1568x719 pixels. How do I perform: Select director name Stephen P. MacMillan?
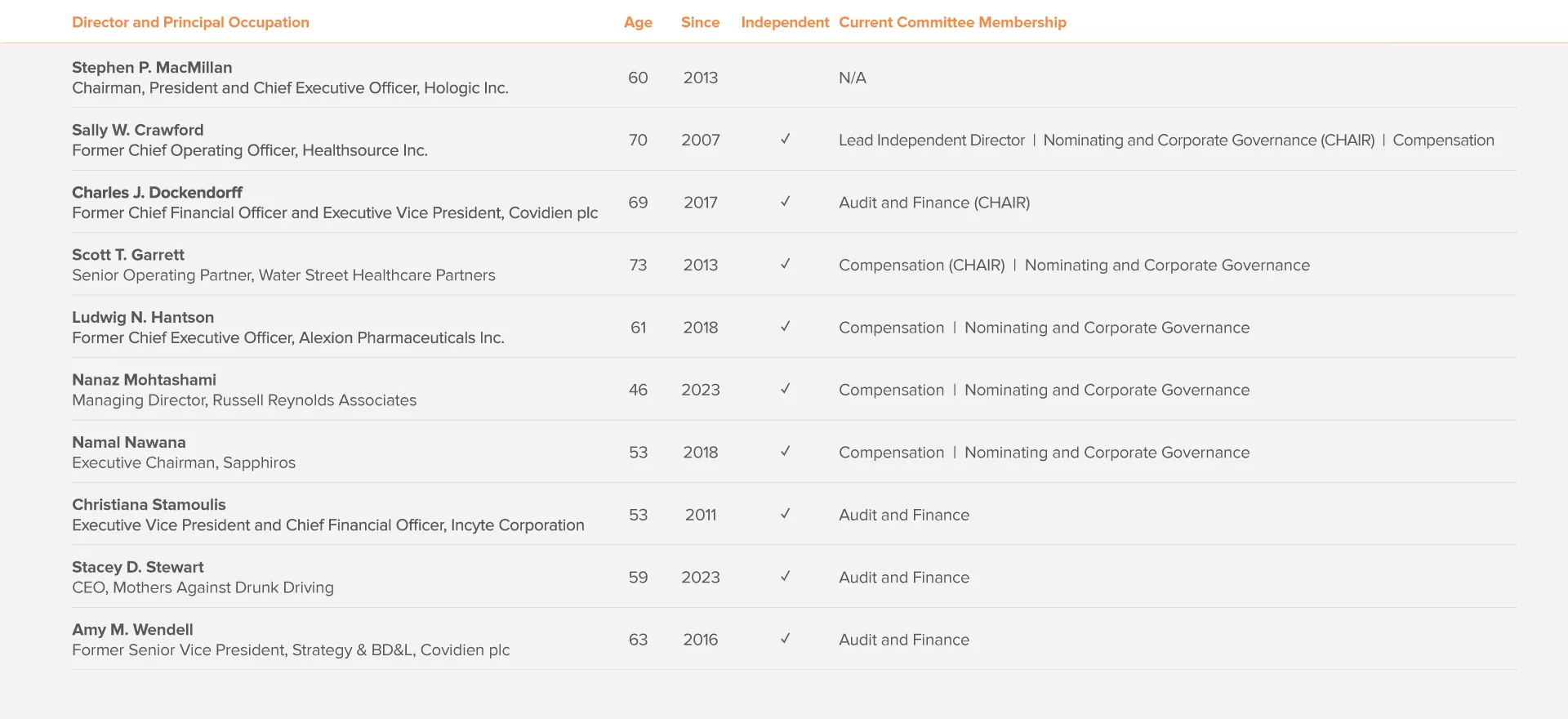click(x=152, y=67)
